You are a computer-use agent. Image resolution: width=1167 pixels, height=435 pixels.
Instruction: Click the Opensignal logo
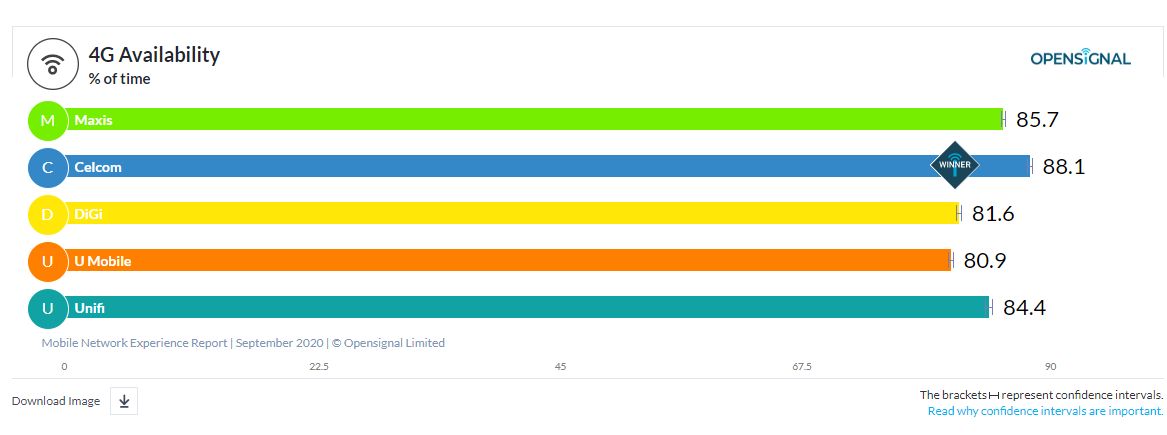click(x=1080, y=59)
